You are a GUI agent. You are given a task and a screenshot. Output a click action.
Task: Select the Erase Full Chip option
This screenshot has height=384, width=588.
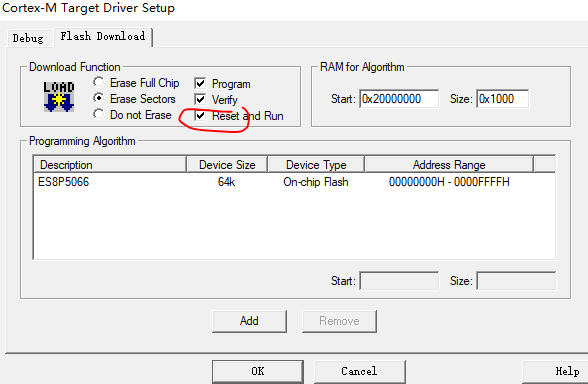click(x=99, y=82)
